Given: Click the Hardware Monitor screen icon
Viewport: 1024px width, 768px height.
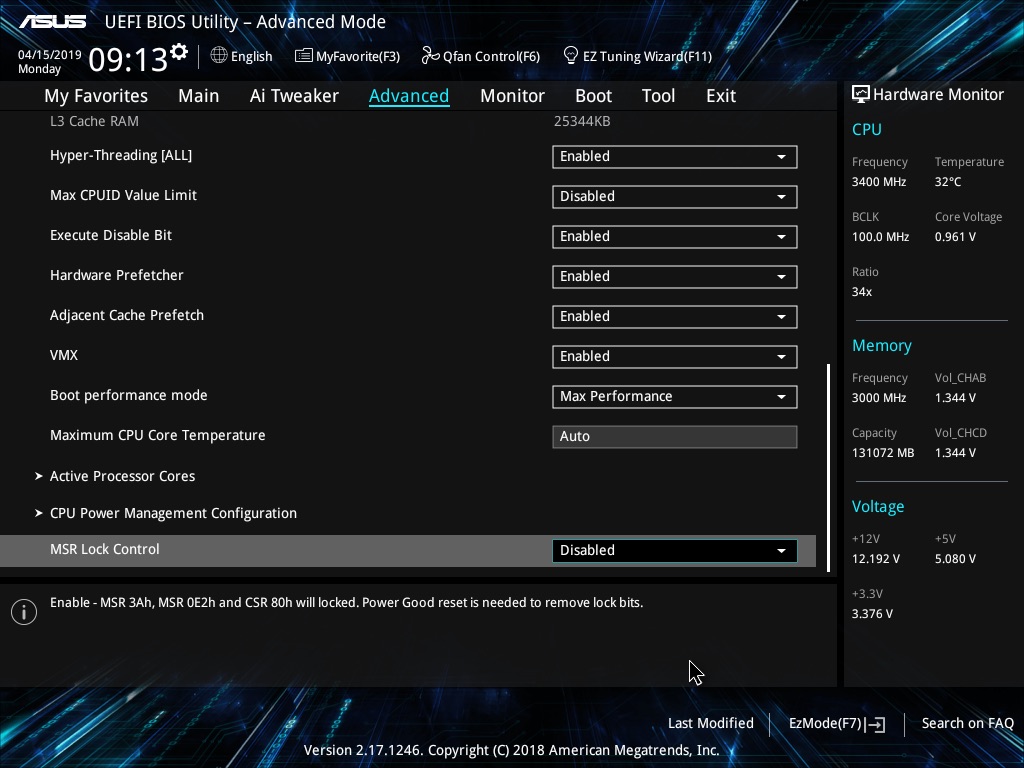Looking at the screenshot, I should click(861, 94).
